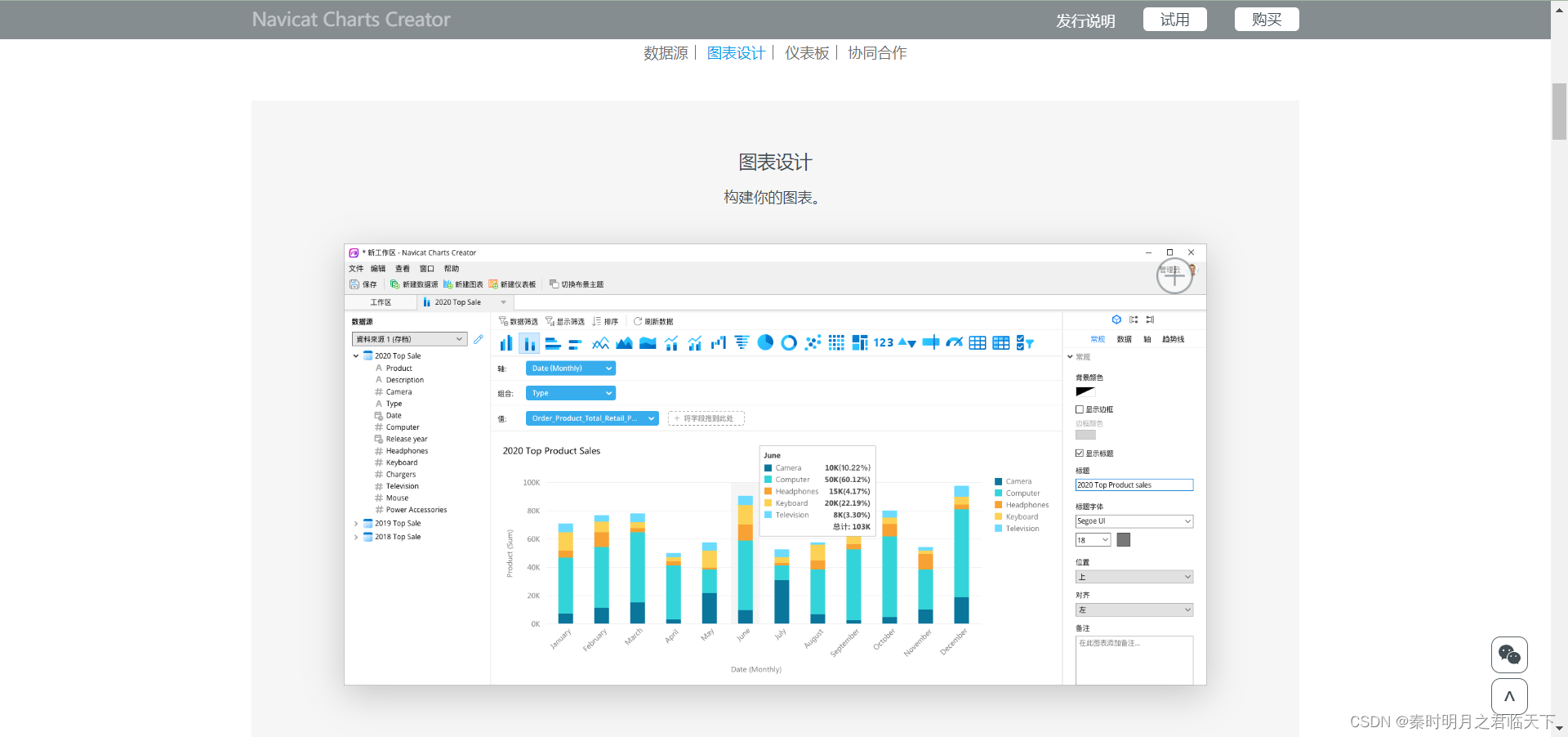Click the 标题 title text field

pyautogui.click(x=1134, y=485)
